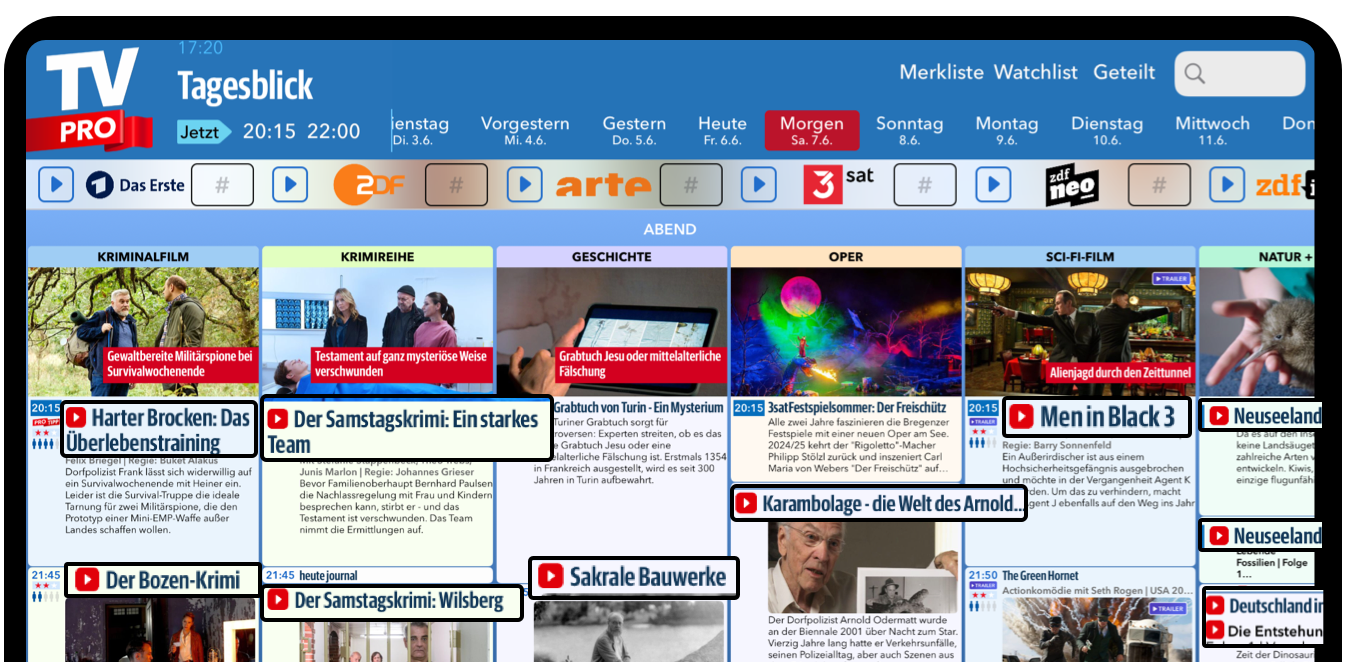This screenshot has width=1368, height=662.
Task: Select the ZDFneo channel logo
Action: 1072,185
